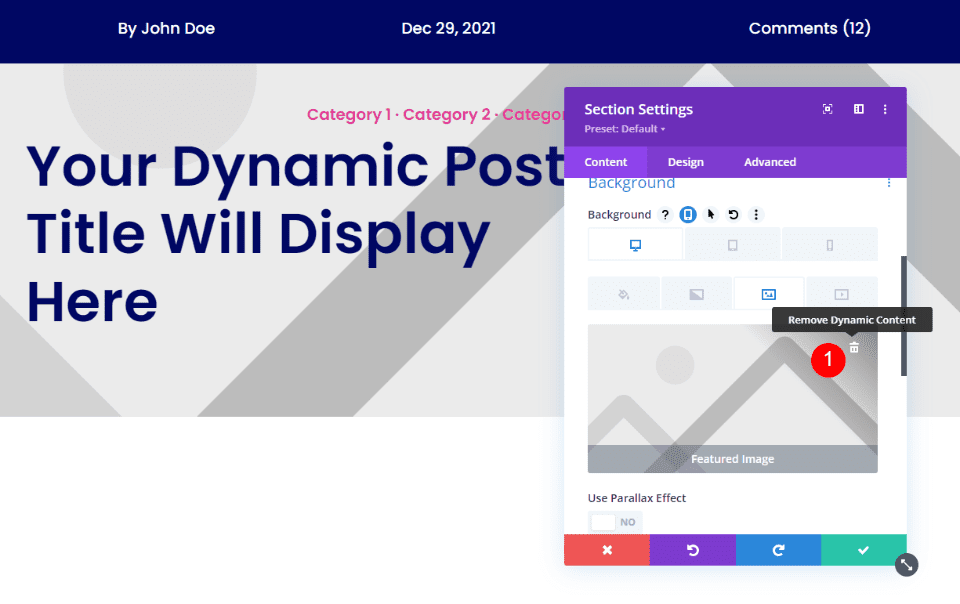Screen dimensions: 960x604
Task: Open the Section Settings three-dot menu
Action: point(885,109)
